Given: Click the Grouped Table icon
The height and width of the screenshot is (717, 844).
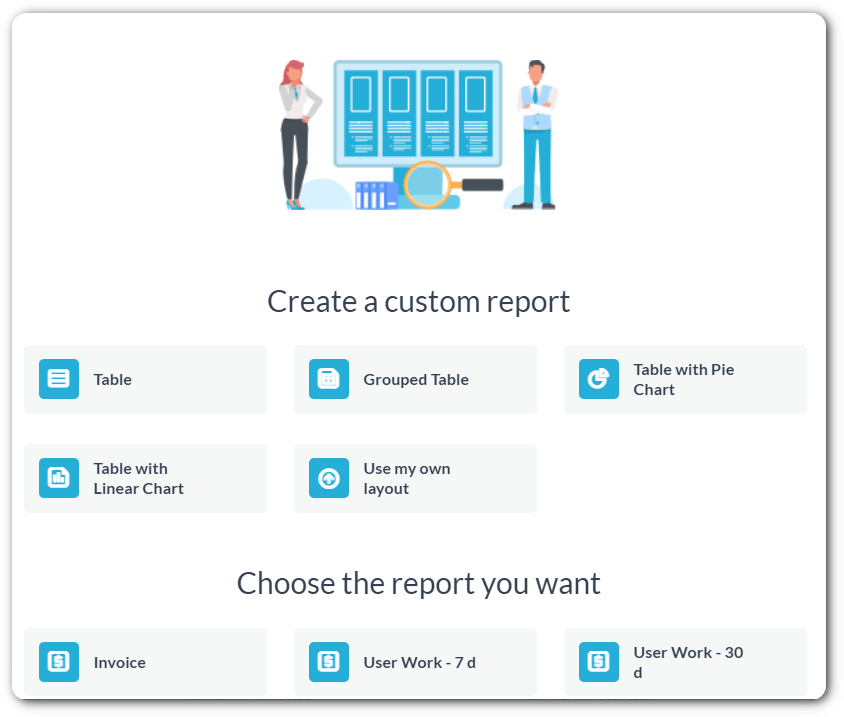Looking at the screenshot, I should 328,380.
